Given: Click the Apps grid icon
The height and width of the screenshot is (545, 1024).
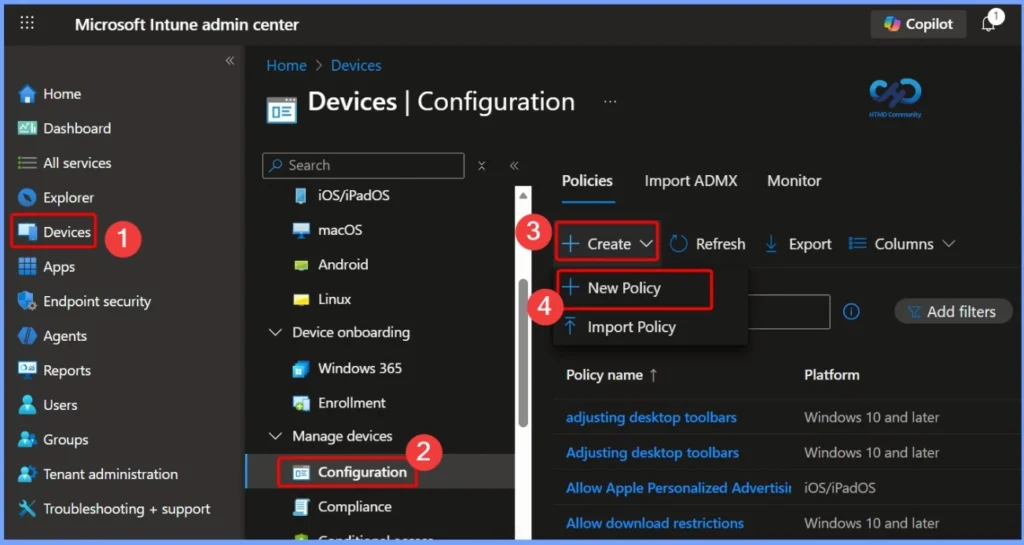Looking at the screenshot, I should (27, 266).
